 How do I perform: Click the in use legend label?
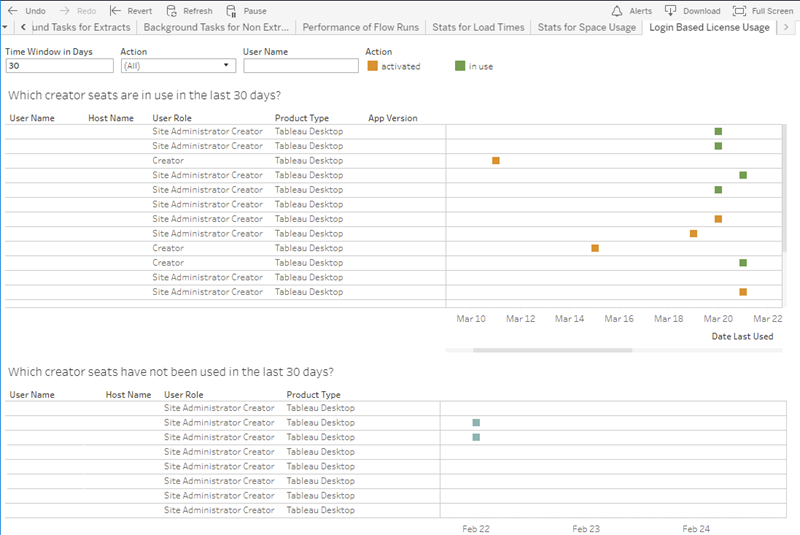coord(481,66)
